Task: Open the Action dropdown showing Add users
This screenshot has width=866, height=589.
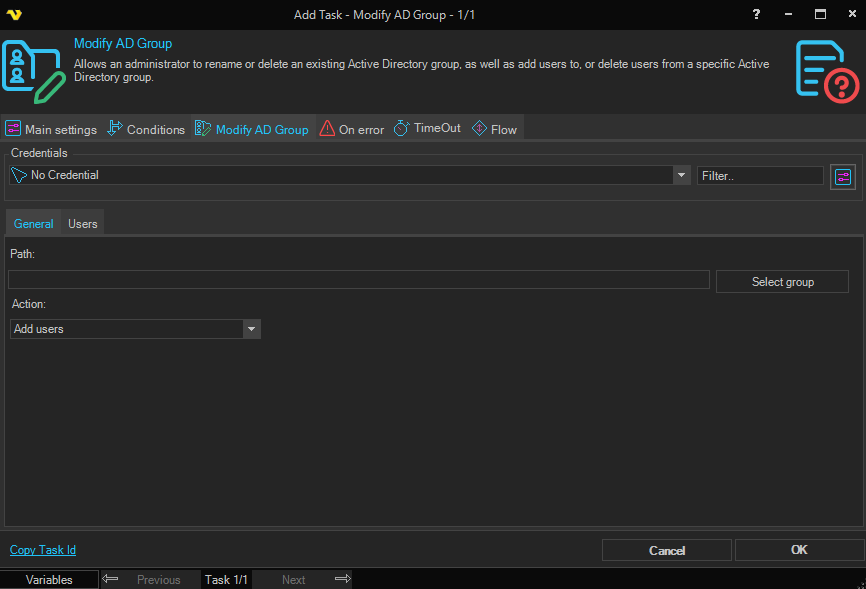Action: pos(251,329)
